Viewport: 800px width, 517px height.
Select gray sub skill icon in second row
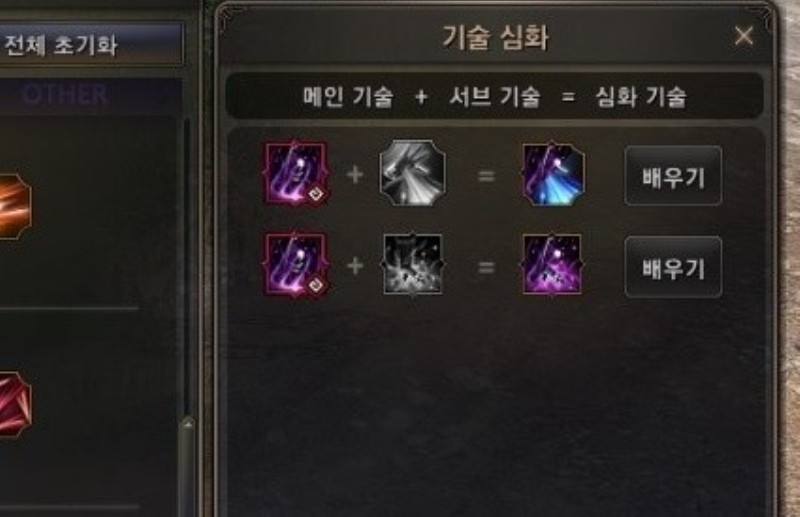tap(413, 264)
